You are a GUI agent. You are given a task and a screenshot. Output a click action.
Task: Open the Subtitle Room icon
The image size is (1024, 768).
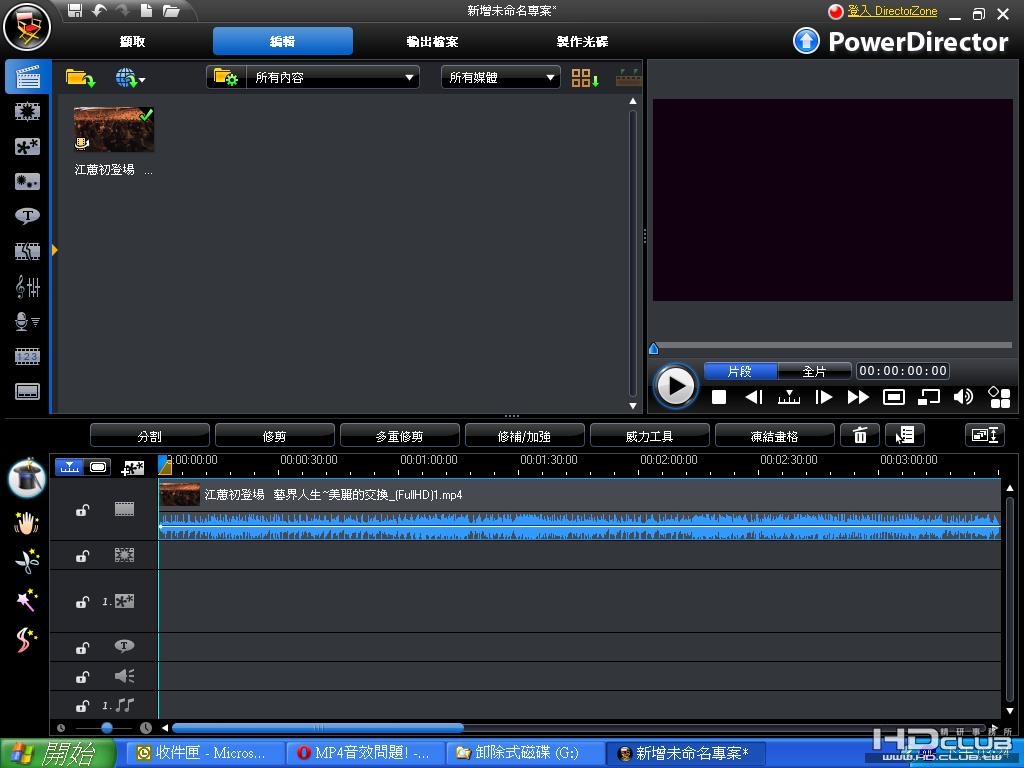pyautogui.click(x=27, y=392)
